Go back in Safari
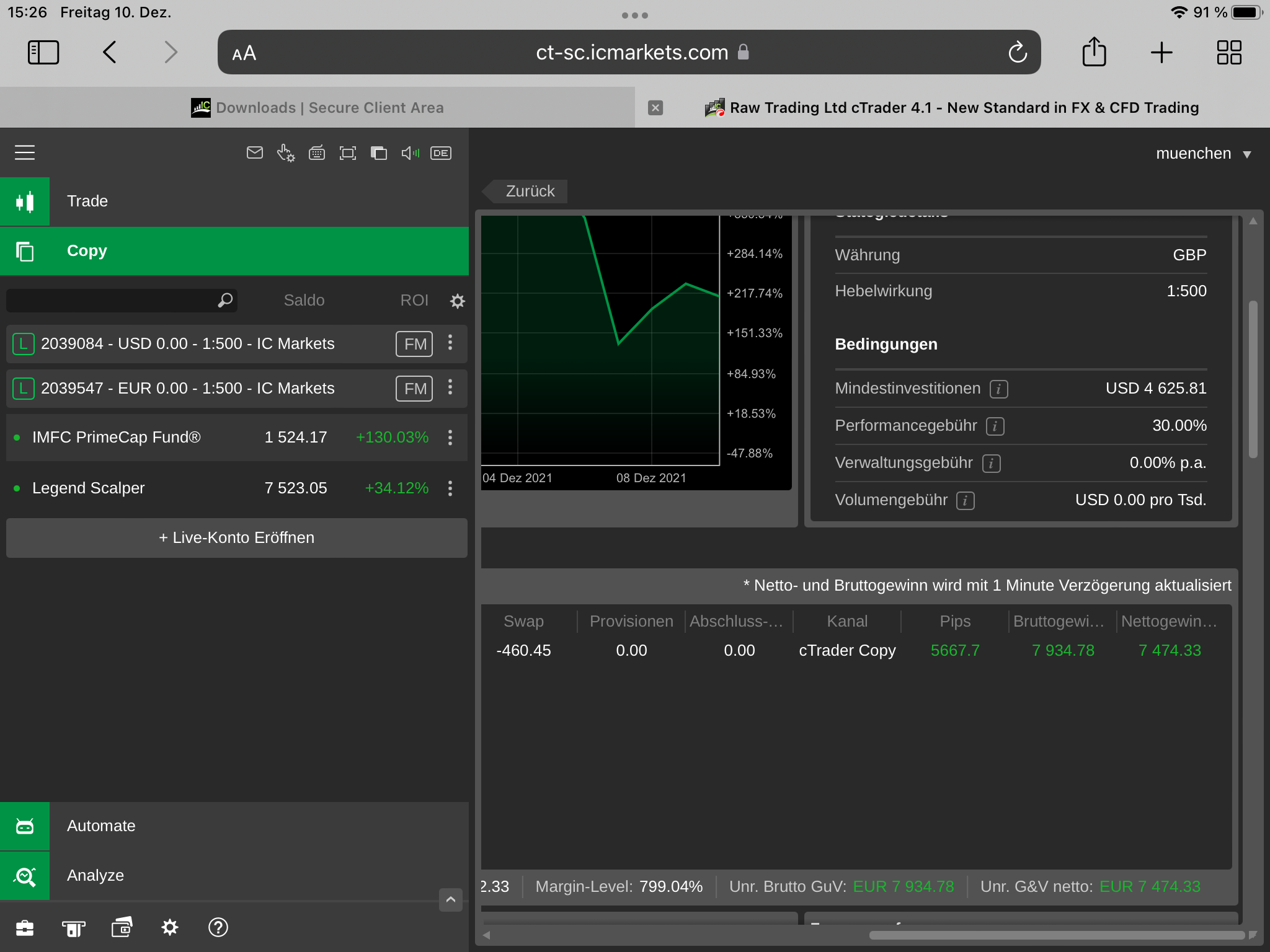Viewport: 1270px width, 952px height. (x=110, y=53)
